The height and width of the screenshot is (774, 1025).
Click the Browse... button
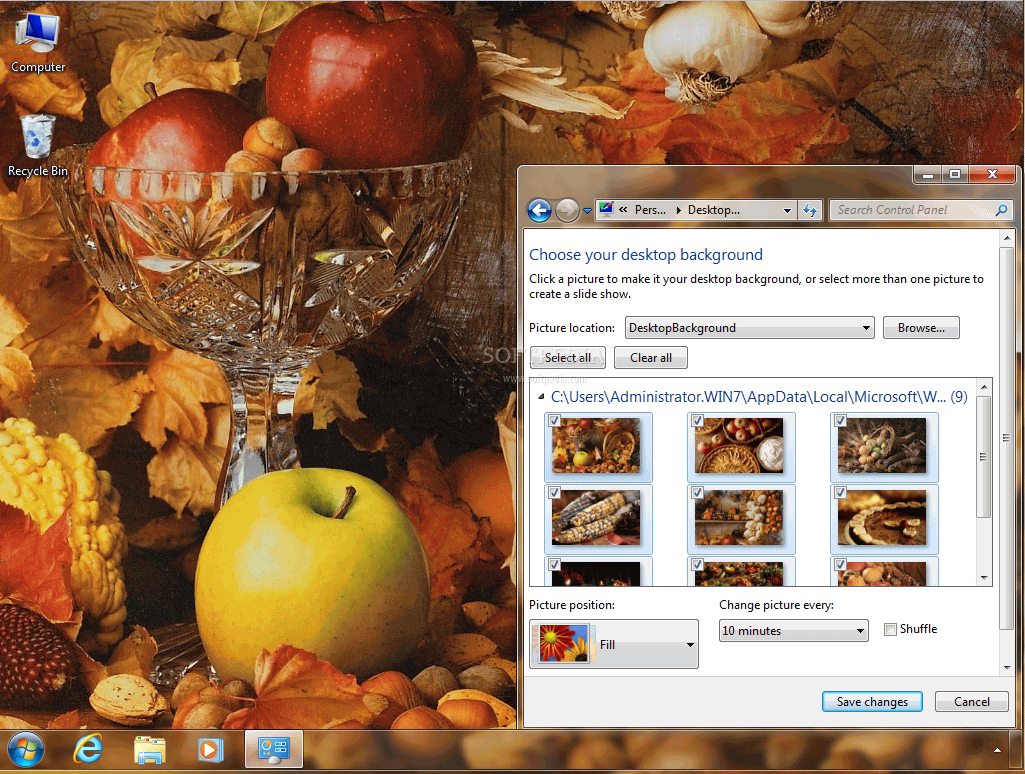pyautogui.click(x=921, y=328)
